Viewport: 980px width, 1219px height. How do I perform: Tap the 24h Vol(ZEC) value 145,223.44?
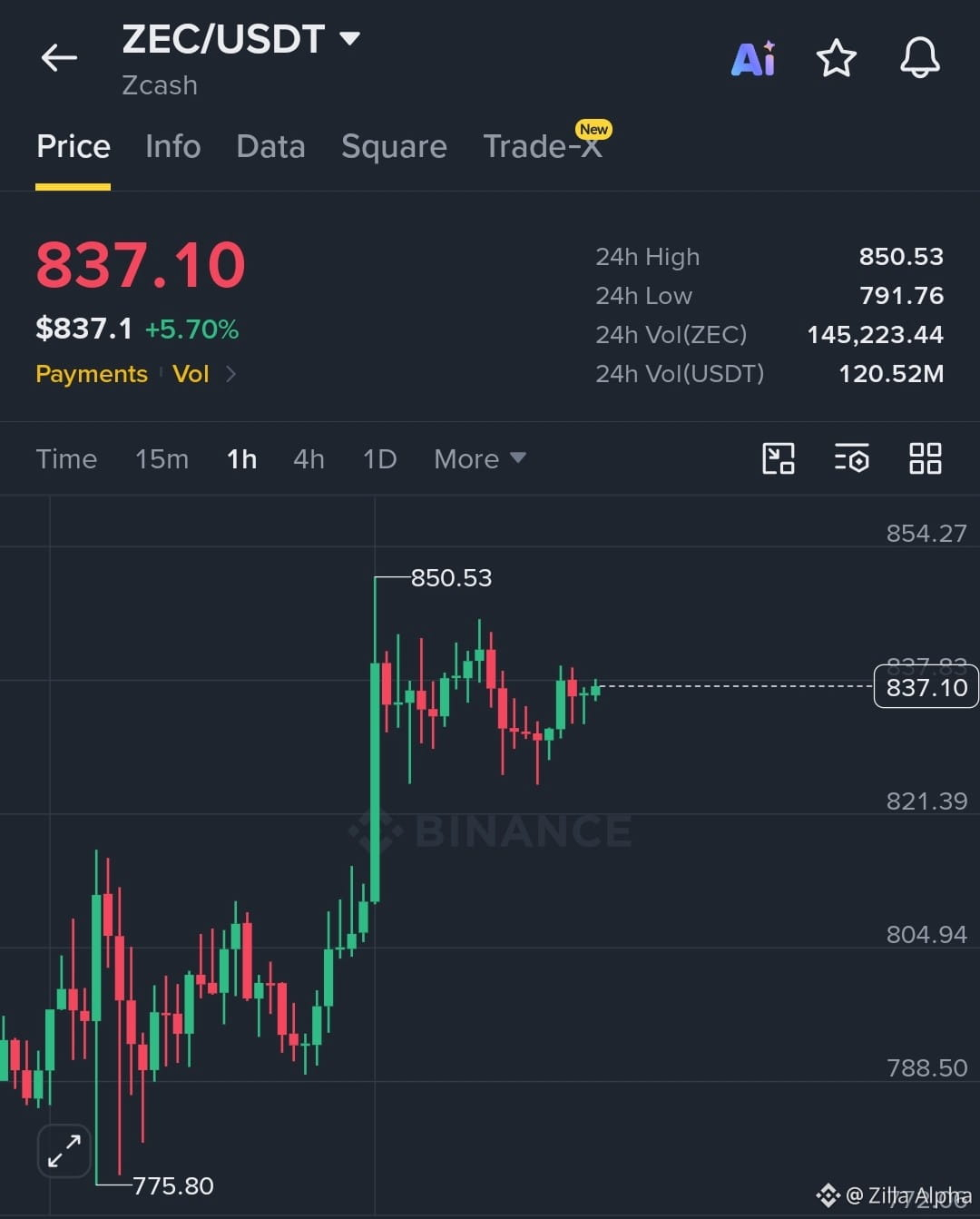tap(876, 335)
